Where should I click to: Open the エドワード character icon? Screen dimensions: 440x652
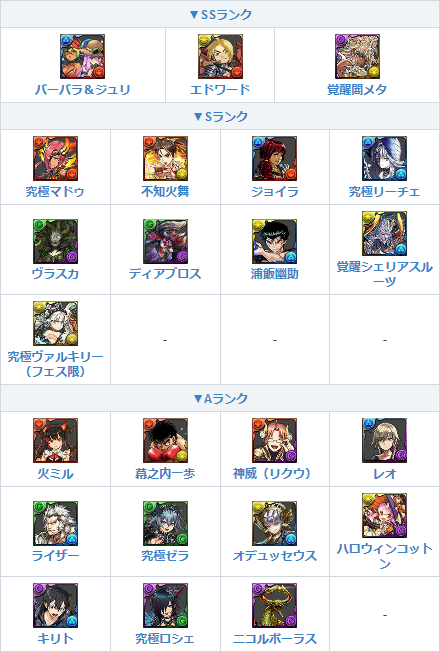tap(220, 56)
